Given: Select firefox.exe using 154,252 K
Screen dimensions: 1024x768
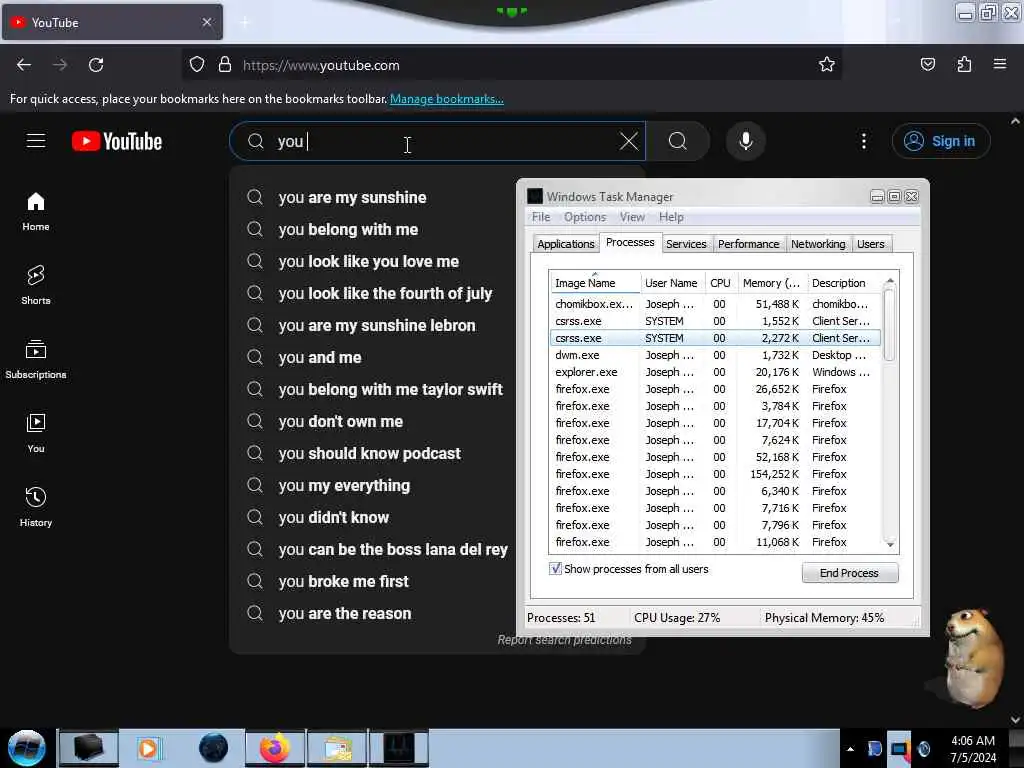Looking at the screenshot, I should click(714, 474).
